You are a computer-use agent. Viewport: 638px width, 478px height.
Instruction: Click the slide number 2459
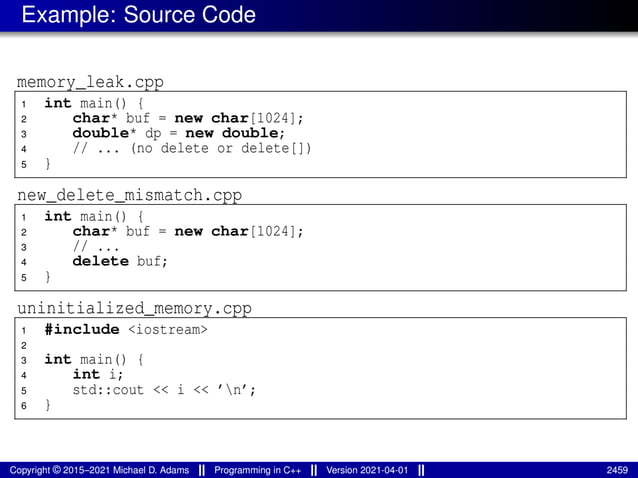click(617, 470)
